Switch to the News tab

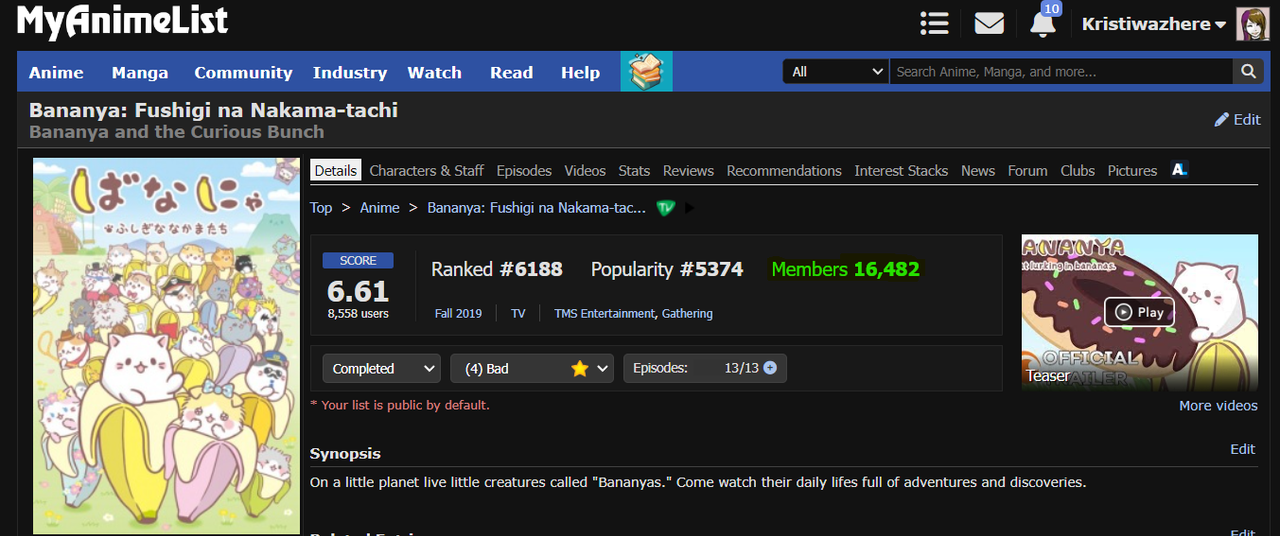(978, 171)
